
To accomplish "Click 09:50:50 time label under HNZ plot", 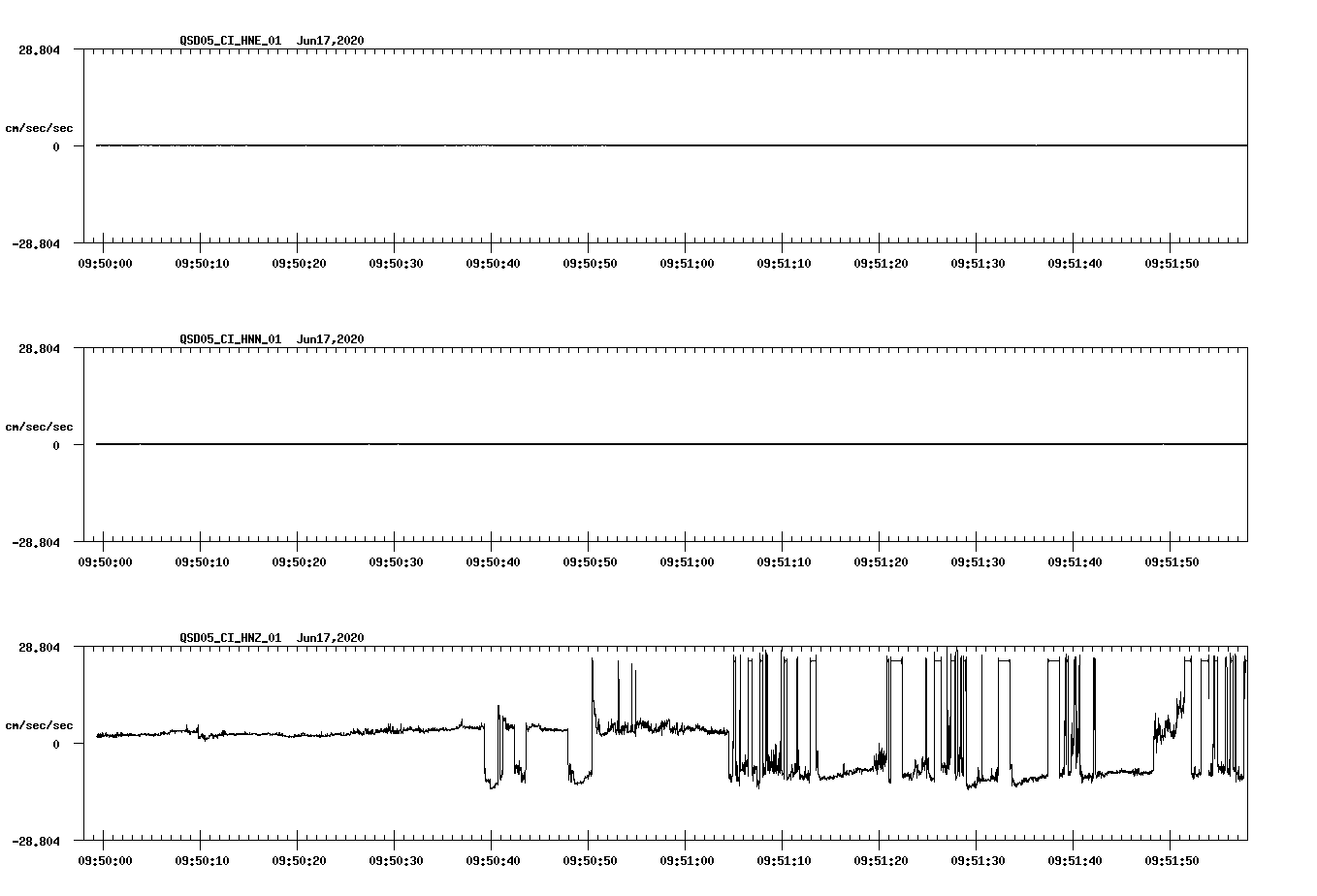I will tap(590, 860).
